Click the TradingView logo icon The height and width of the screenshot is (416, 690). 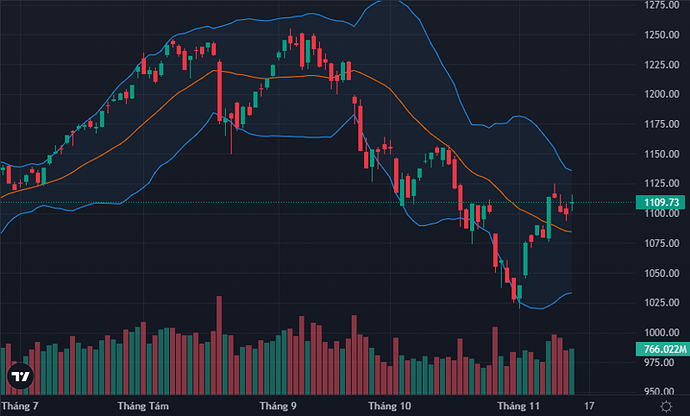point(19,376)
